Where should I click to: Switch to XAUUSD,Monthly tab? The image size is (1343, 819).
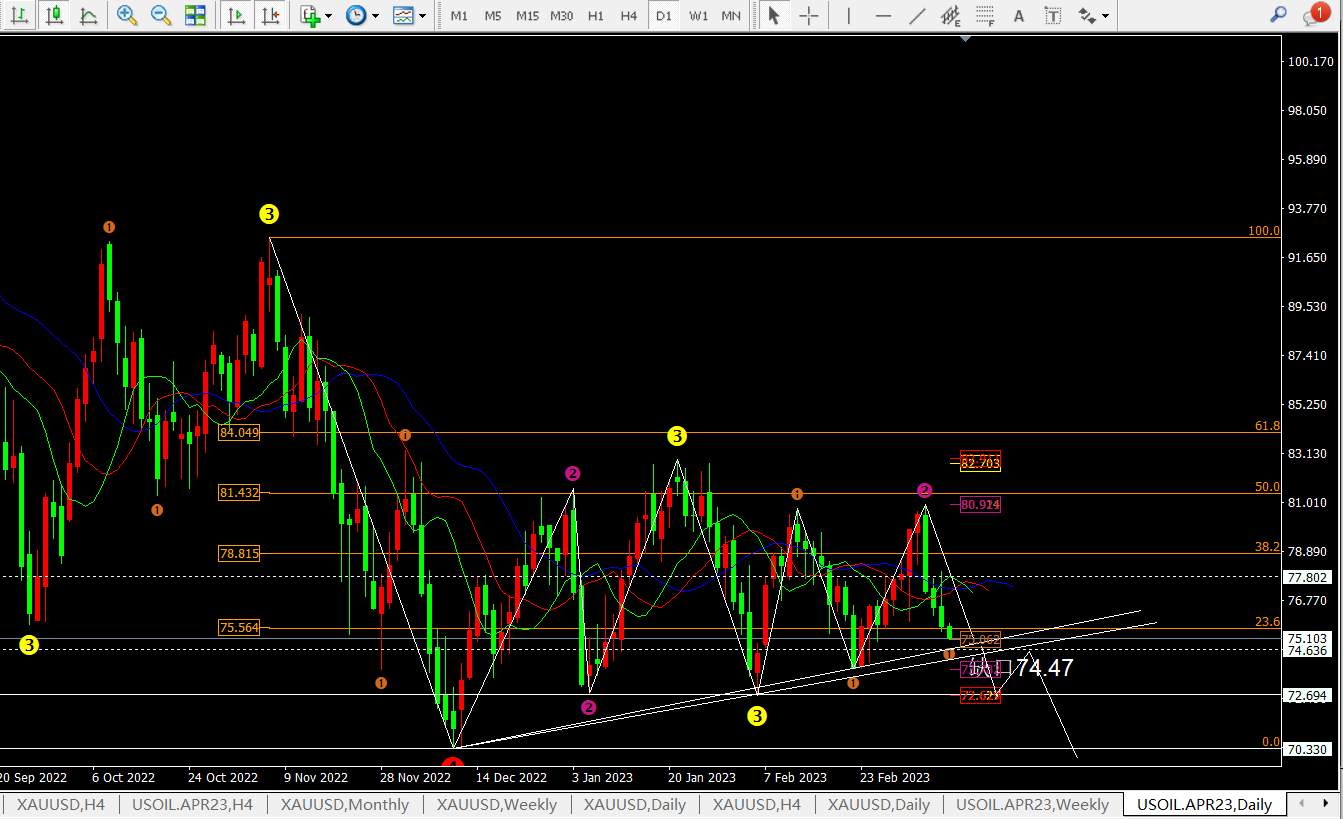345,804
